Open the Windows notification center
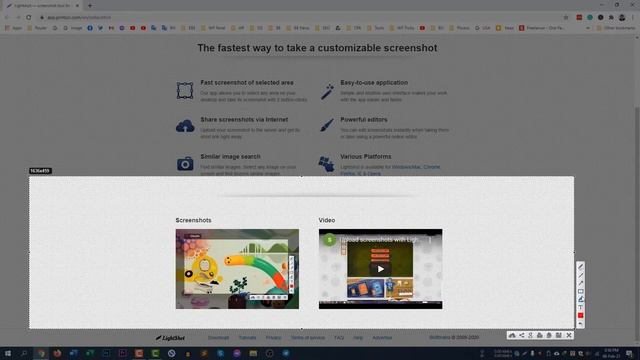The height and width of the screenshot is (360, 640). pyautogui.click(x=629, y=353)
